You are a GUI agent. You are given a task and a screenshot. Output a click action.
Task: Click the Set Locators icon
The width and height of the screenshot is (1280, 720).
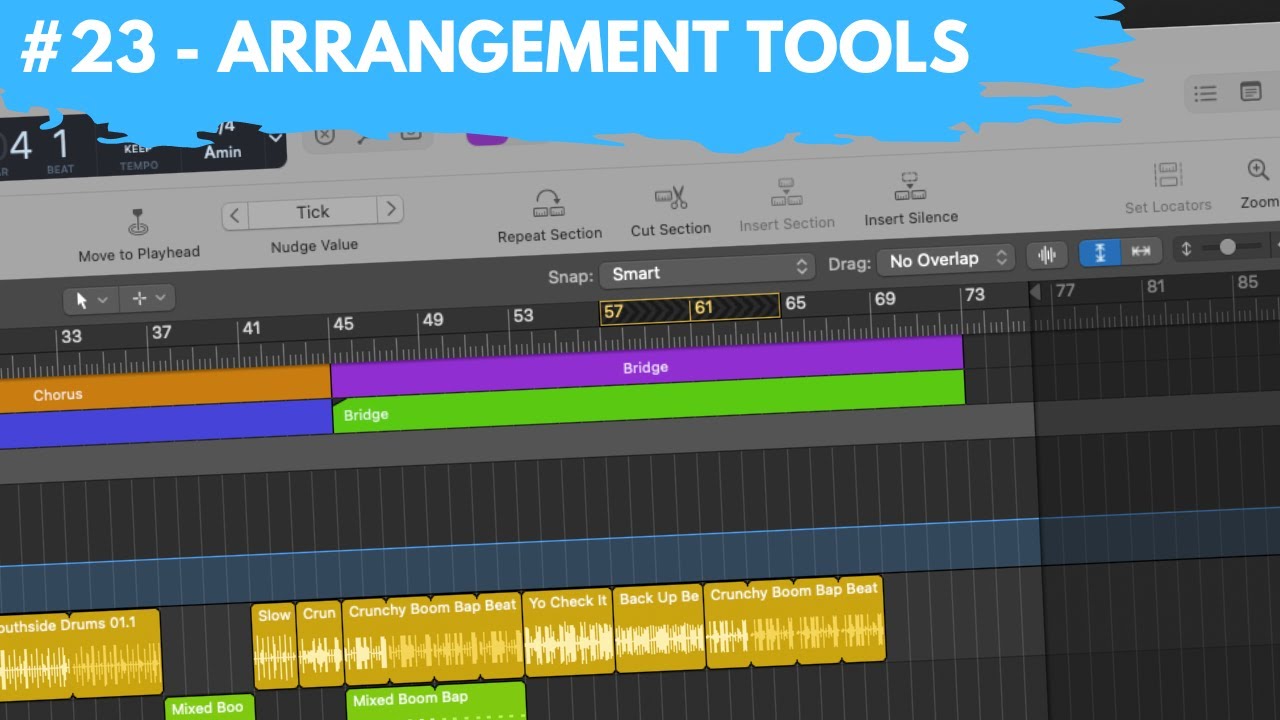[x=1167, y=176]
